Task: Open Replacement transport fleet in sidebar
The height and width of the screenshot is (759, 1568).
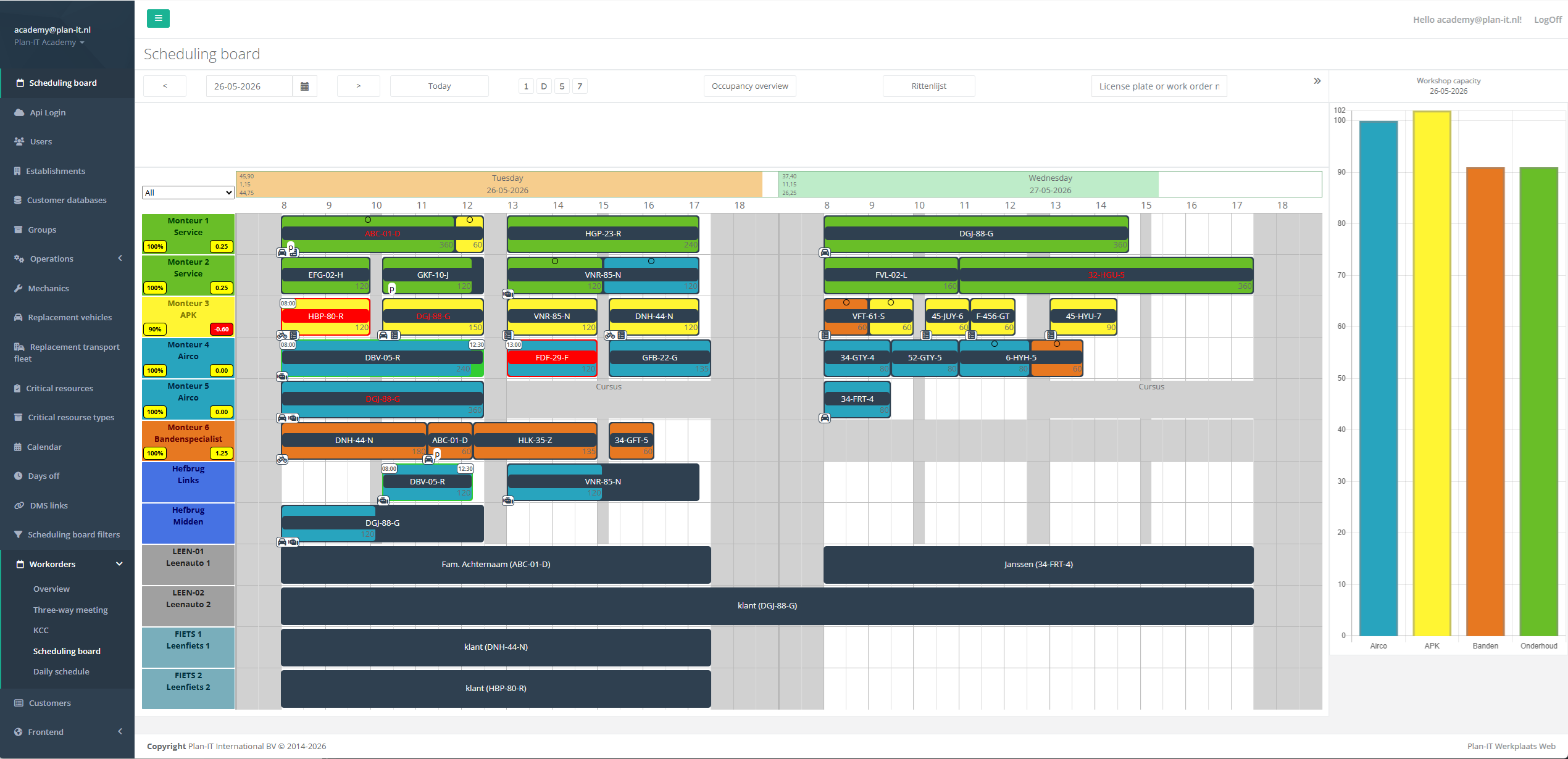Action: coord(67,352)
